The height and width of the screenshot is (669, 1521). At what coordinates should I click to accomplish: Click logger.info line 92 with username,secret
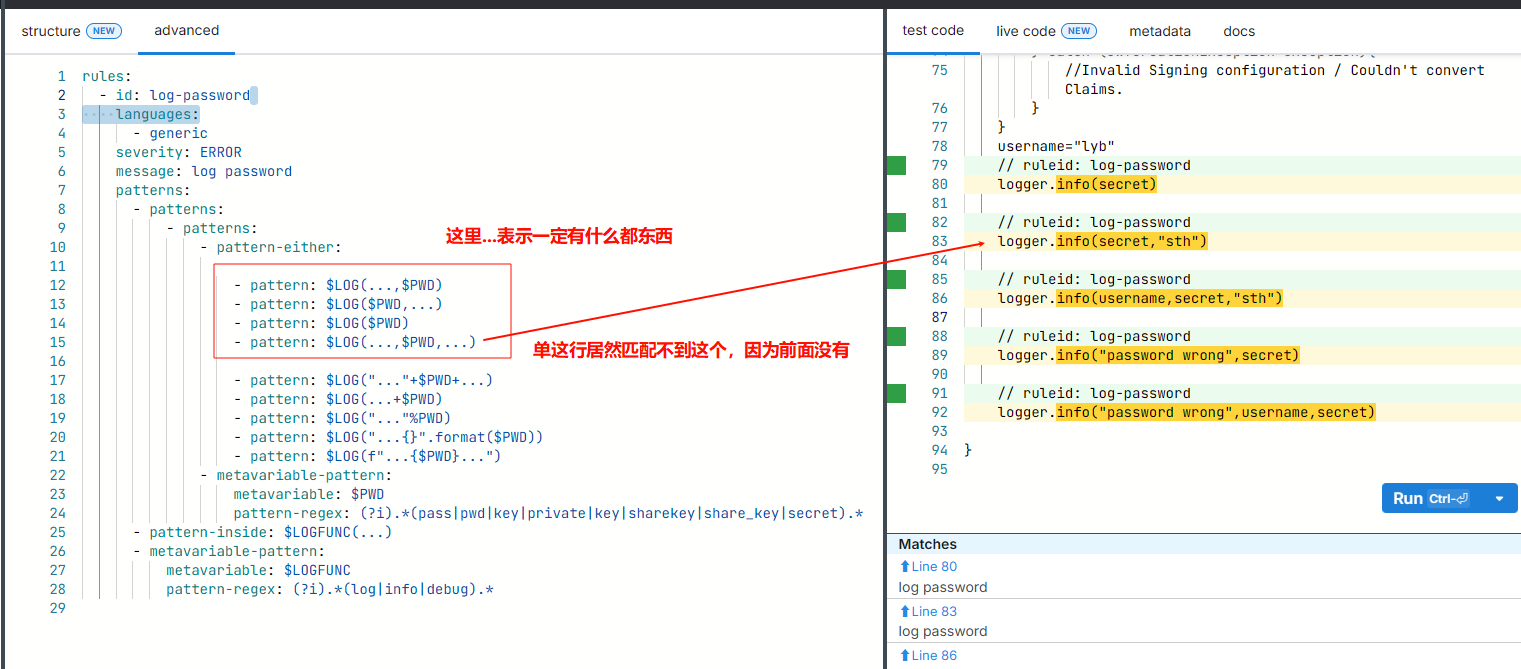click(x=1186, y=412)
